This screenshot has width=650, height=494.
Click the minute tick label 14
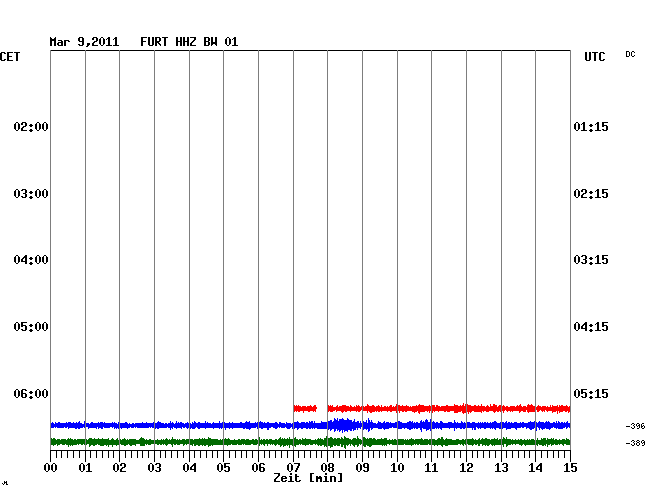click(535, 468)
